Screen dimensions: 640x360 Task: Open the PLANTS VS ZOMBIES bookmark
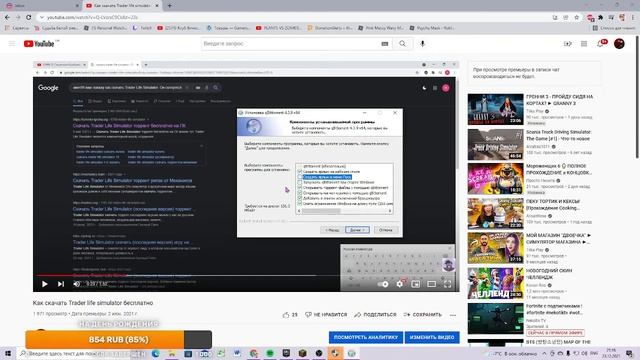pyautogui.click(x=279, y=28)
